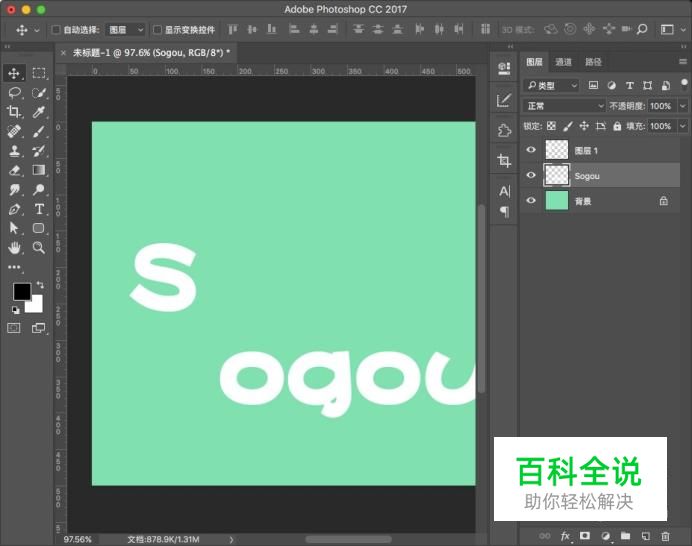Screen dimensions: 692x546
Task: Activate the Hand tool
Action: [14, 248]
